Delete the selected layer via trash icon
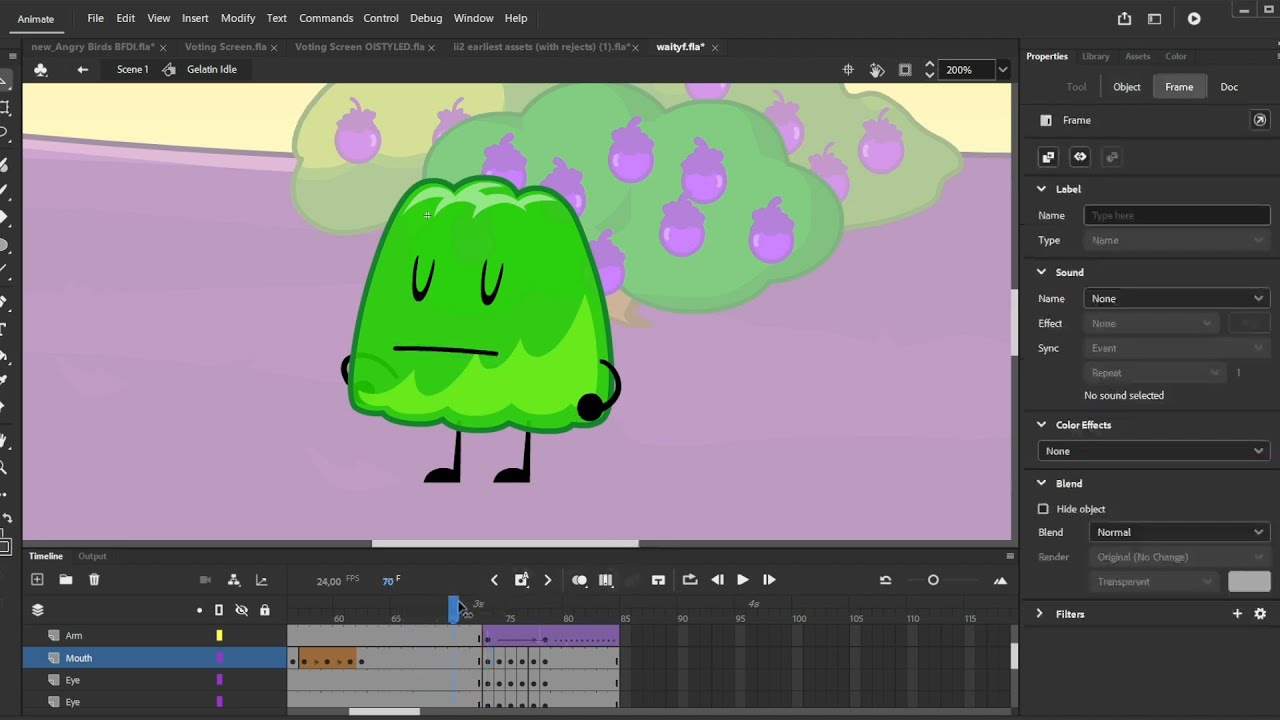Viewport: 1280px width, 720px height. coord(94,579)
